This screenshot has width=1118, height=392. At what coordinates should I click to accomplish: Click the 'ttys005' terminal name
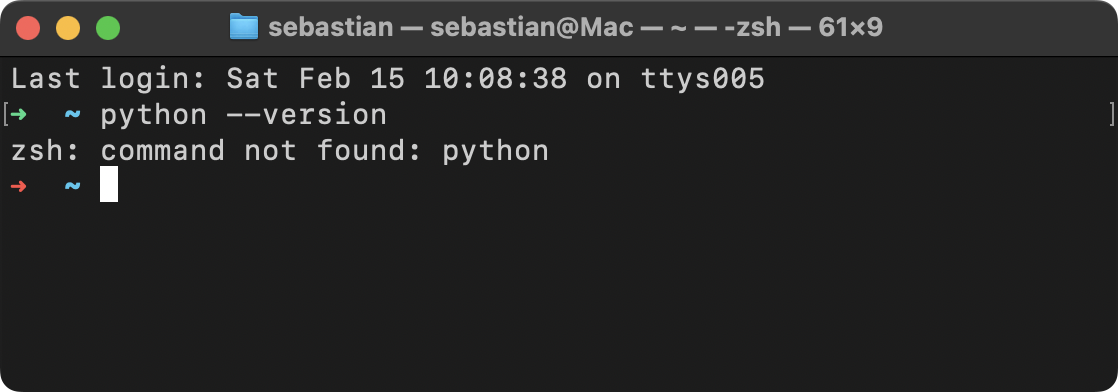pos(703,79)
